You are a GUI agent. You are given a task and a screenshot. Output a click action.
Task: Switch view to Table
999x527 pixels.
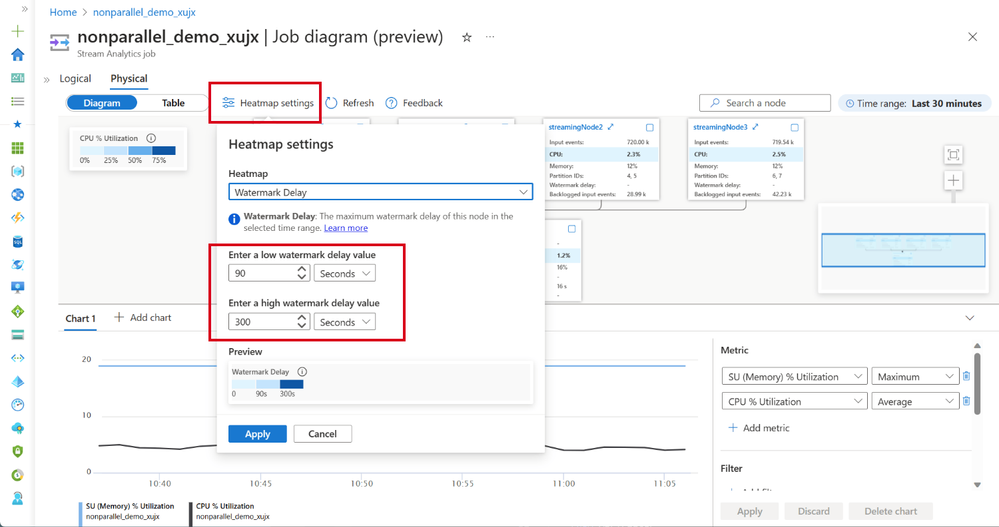click(173, 103)
